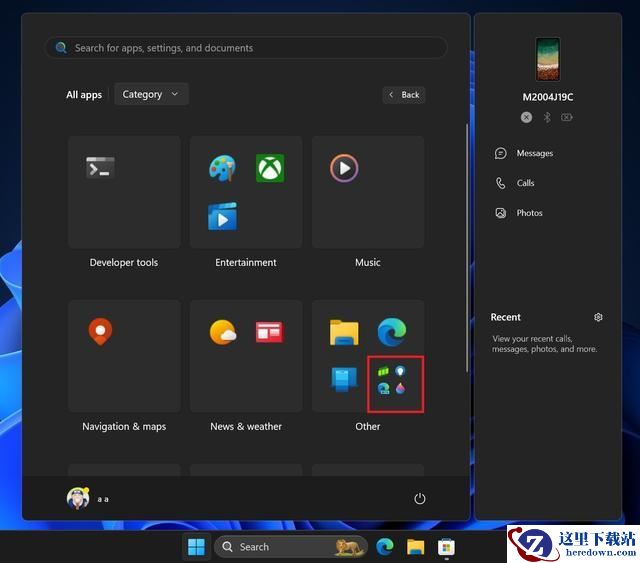Open File Explorer in the Other category
The height and width of the screenshot is (563, 640).
coord(344,332)
